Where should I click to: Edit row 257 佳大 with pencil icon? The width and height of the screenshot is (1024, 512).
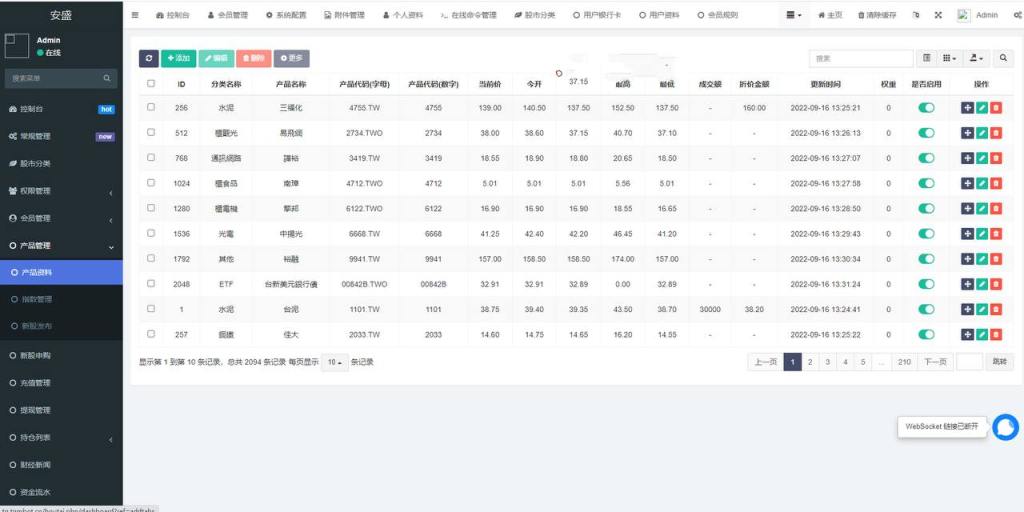click(982, 334)
